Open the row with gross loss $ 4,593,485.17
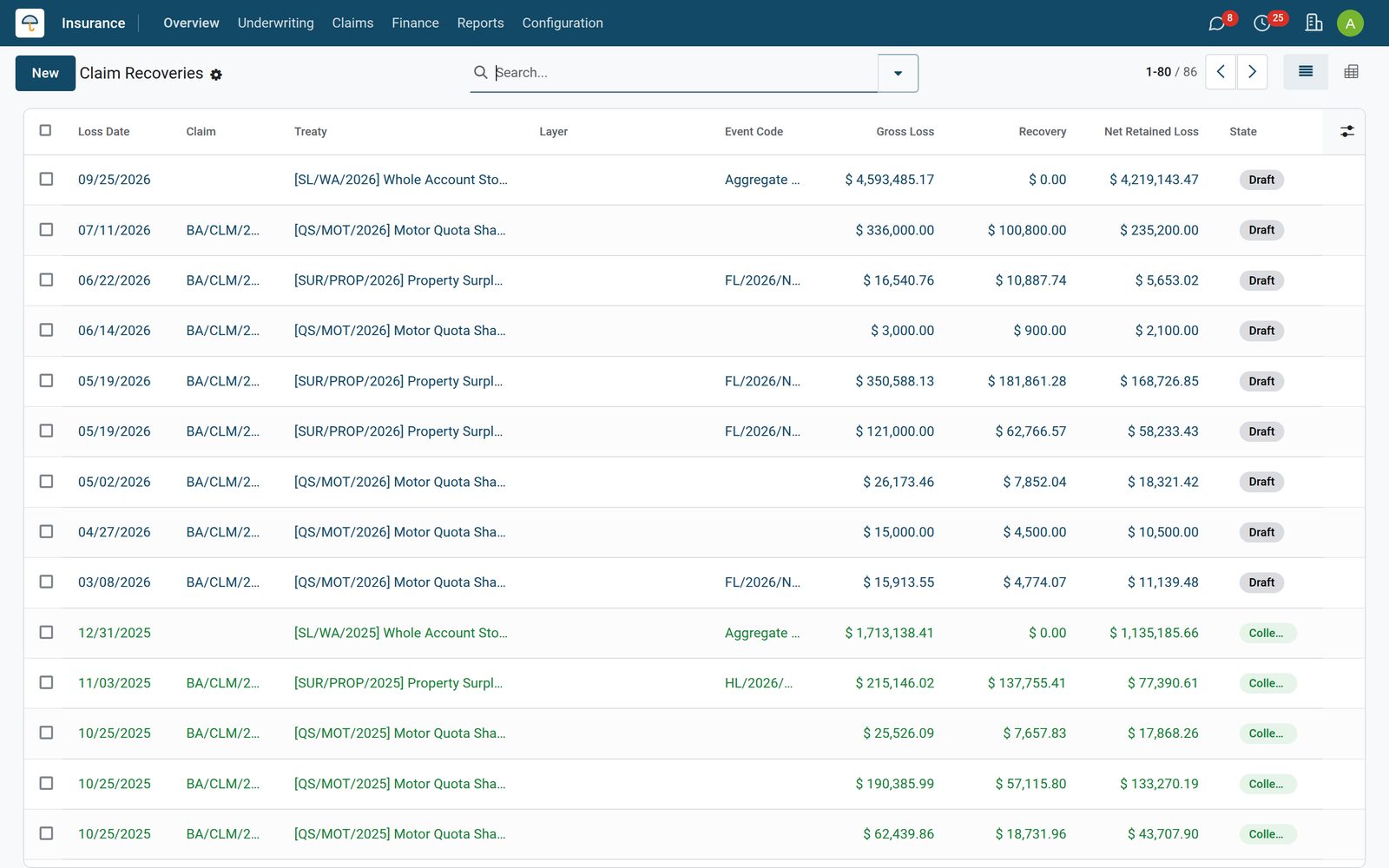 (694, 180)
